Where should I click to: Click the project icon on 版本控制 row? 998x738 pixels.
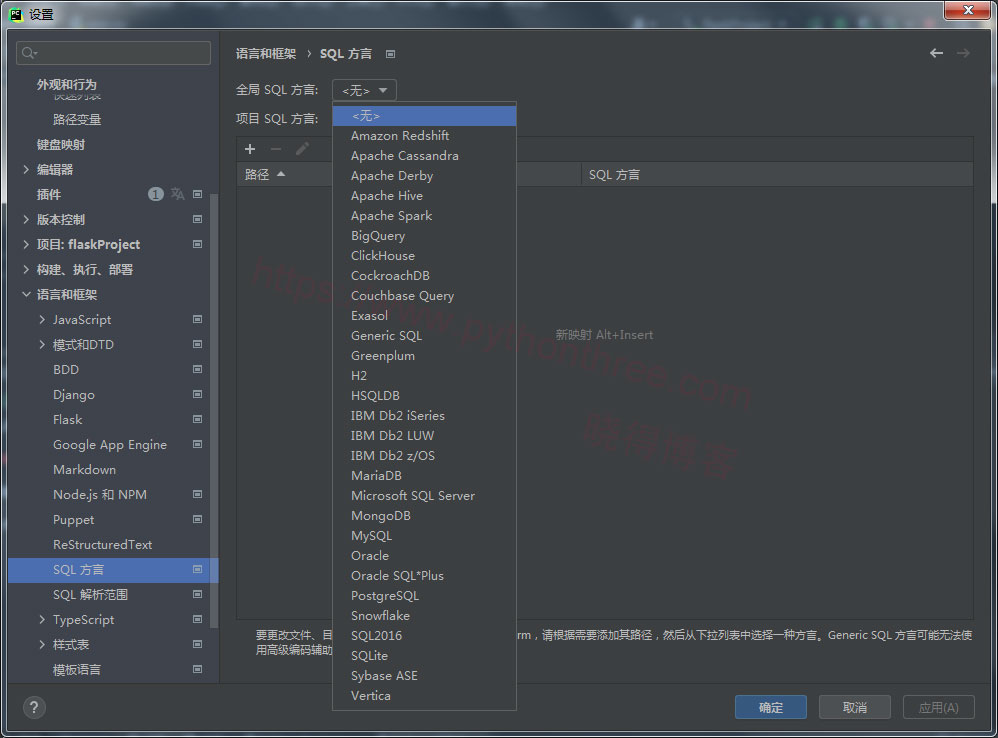(197, 219)
